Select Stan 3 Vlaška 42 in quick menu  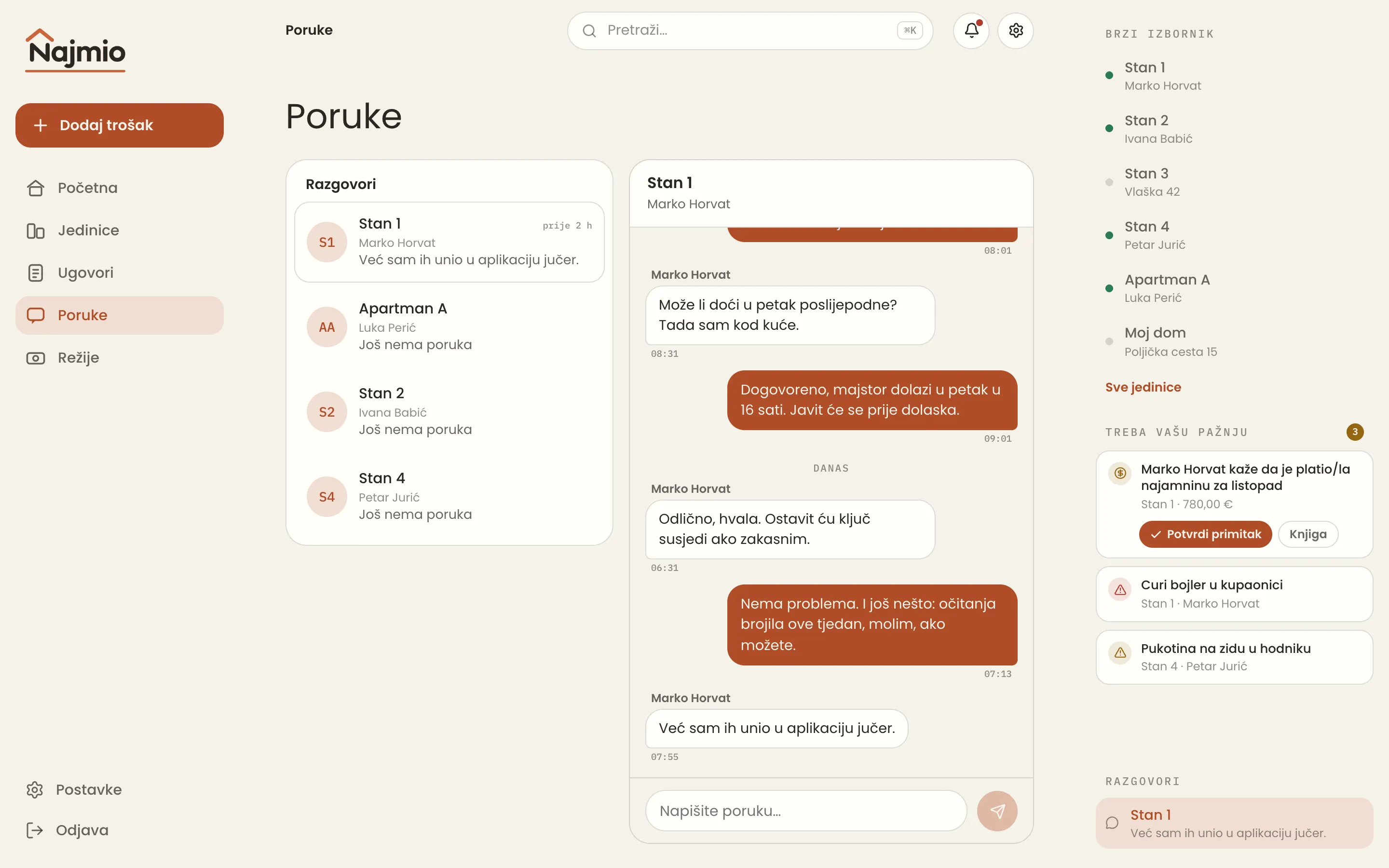(x=1234, y=182)
